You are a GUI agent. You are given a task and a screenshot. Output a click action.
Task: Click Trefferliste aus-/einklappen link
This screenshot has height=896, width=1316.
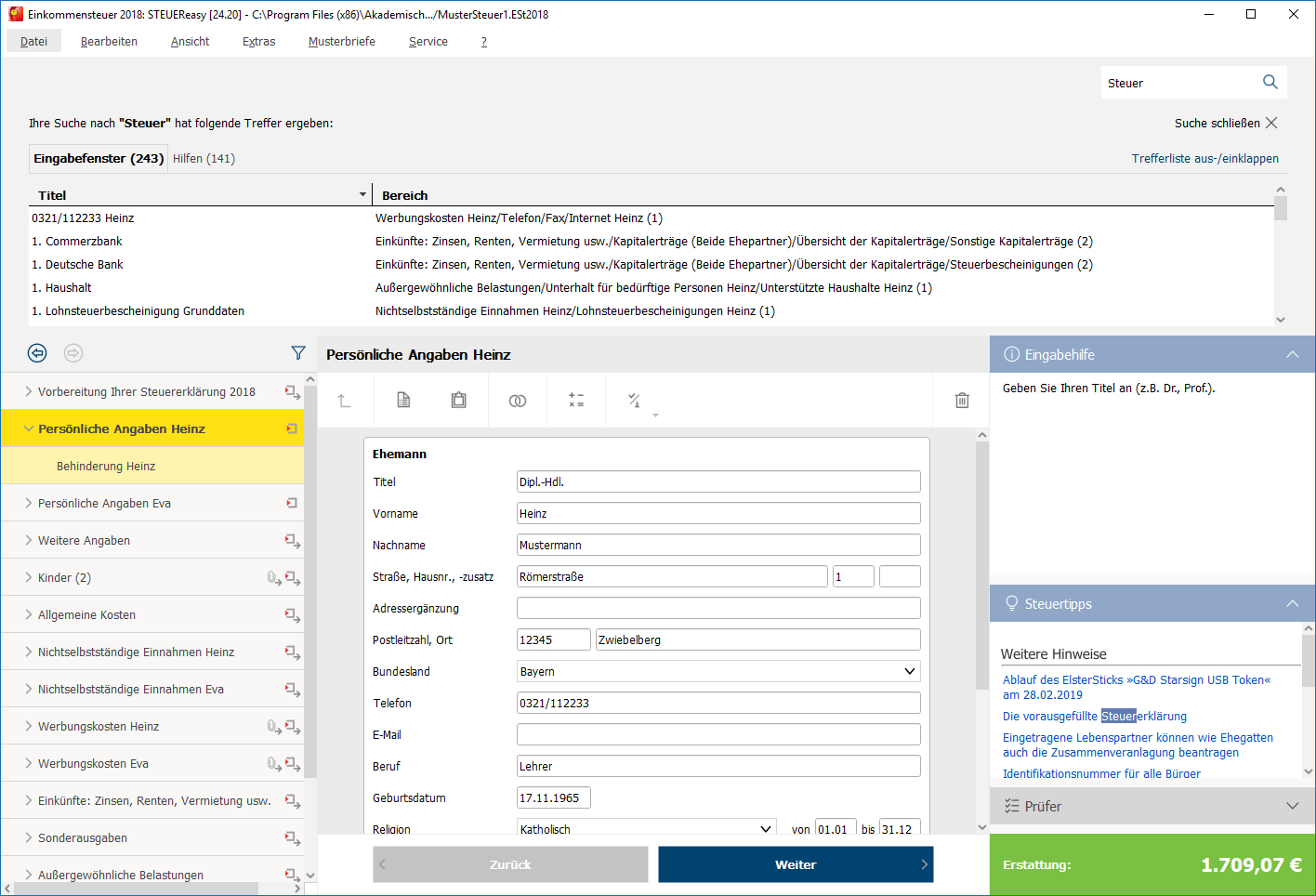[x=1204, y=159]
